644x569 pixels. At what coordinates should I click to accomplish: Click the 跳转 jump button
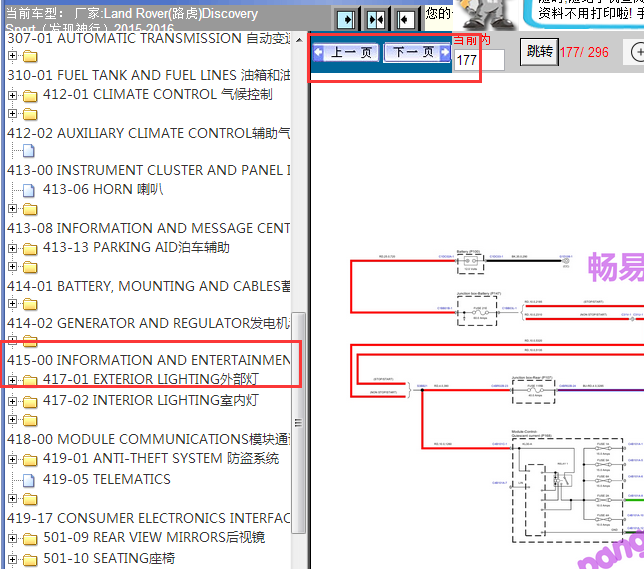539,52
